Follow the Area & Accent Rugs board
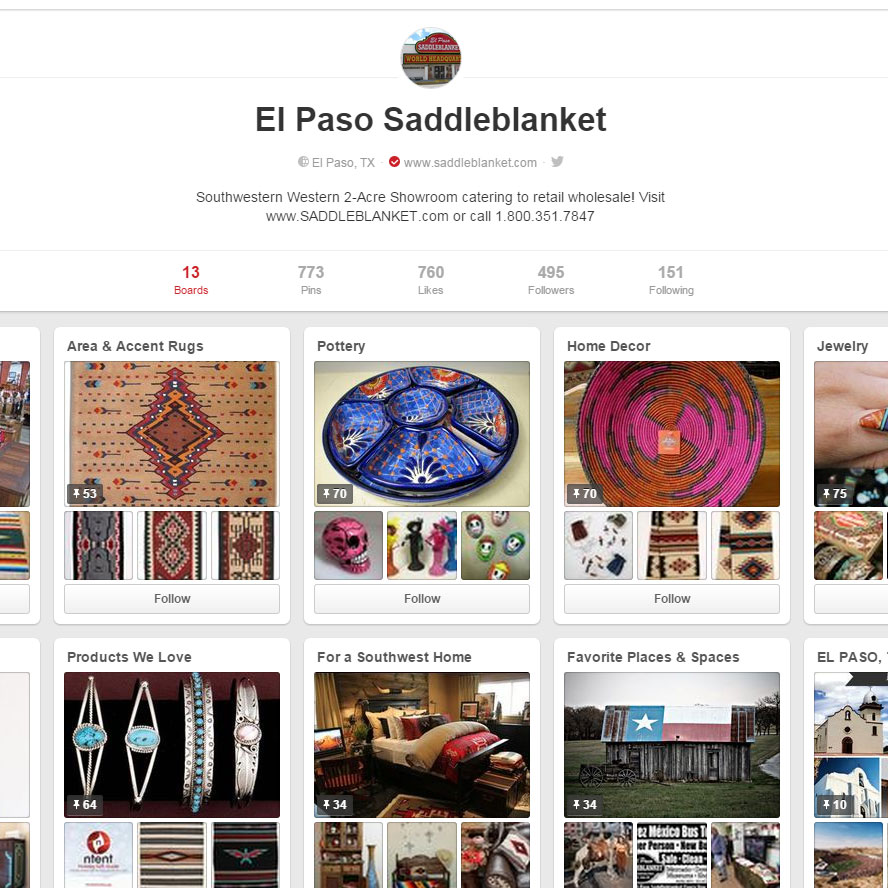Image resolution: width=888 pixels, height=888 pixels. pyautogui.click(x=172, y=599)
